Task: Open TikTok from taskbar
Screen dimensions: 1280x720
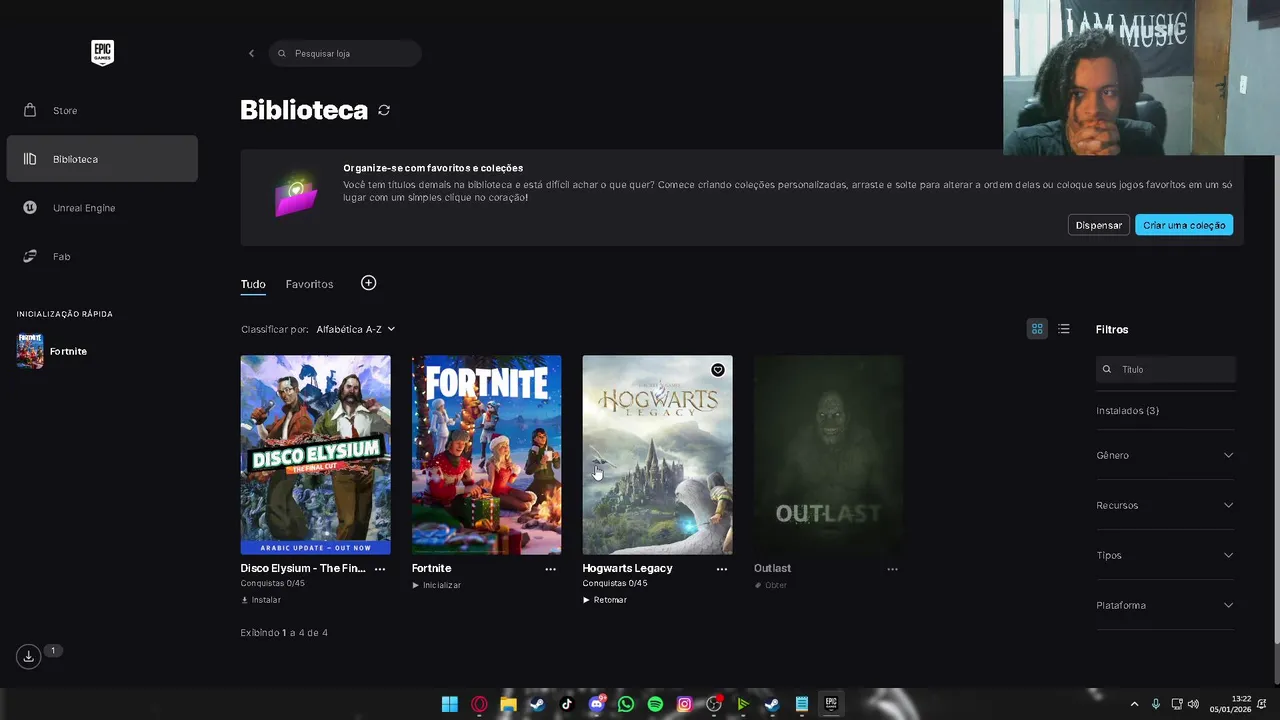Action: point(567,704)
